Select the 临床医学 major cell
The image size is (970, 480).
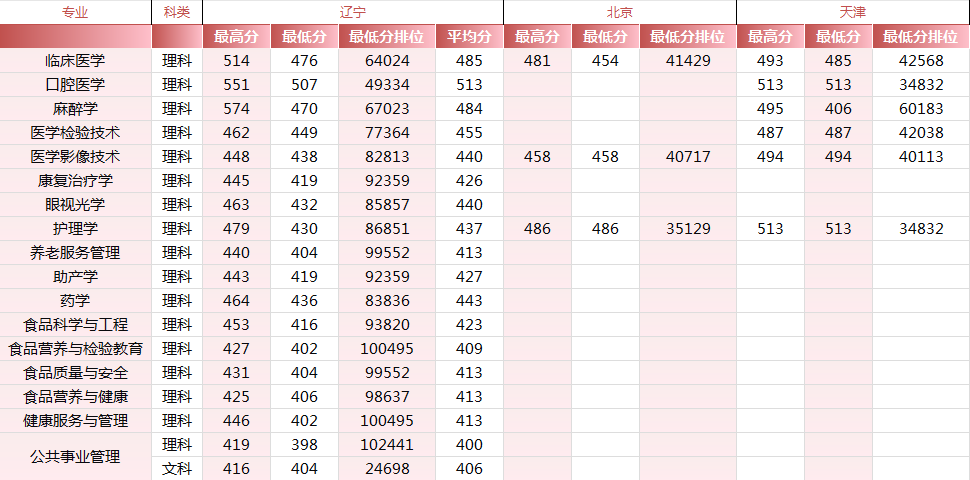point(75,61)
